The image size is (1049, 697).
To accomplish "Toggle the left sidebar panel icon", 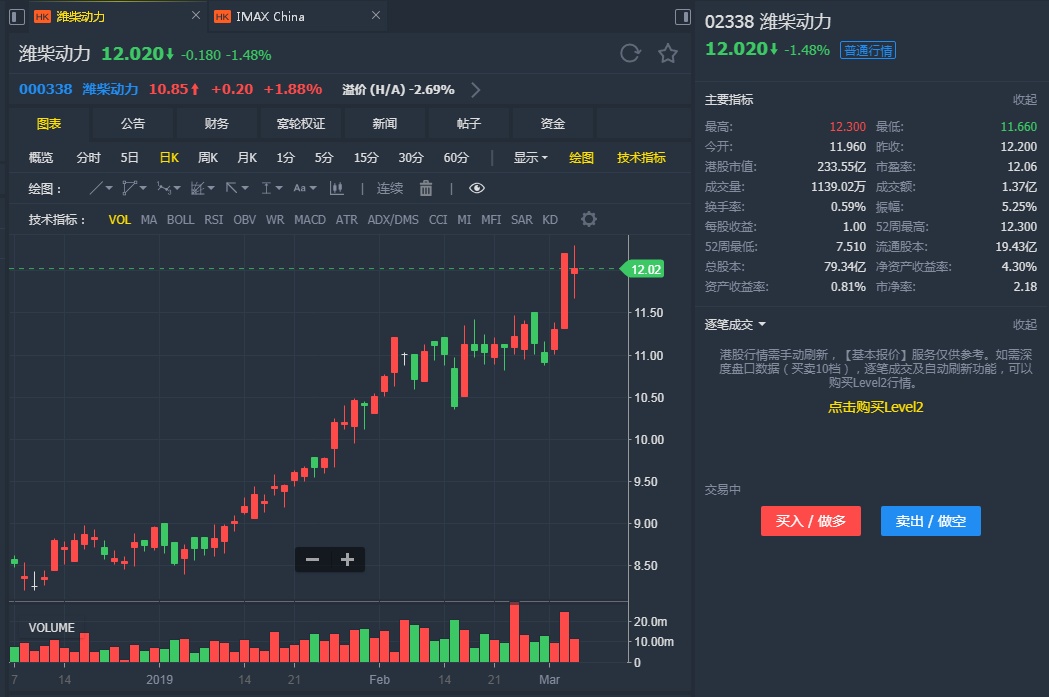I will tap(15, 16).
